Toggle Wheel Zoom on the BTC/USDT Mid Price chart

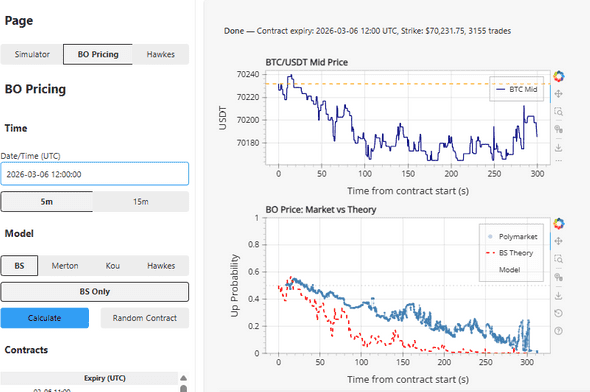(558, 129)
